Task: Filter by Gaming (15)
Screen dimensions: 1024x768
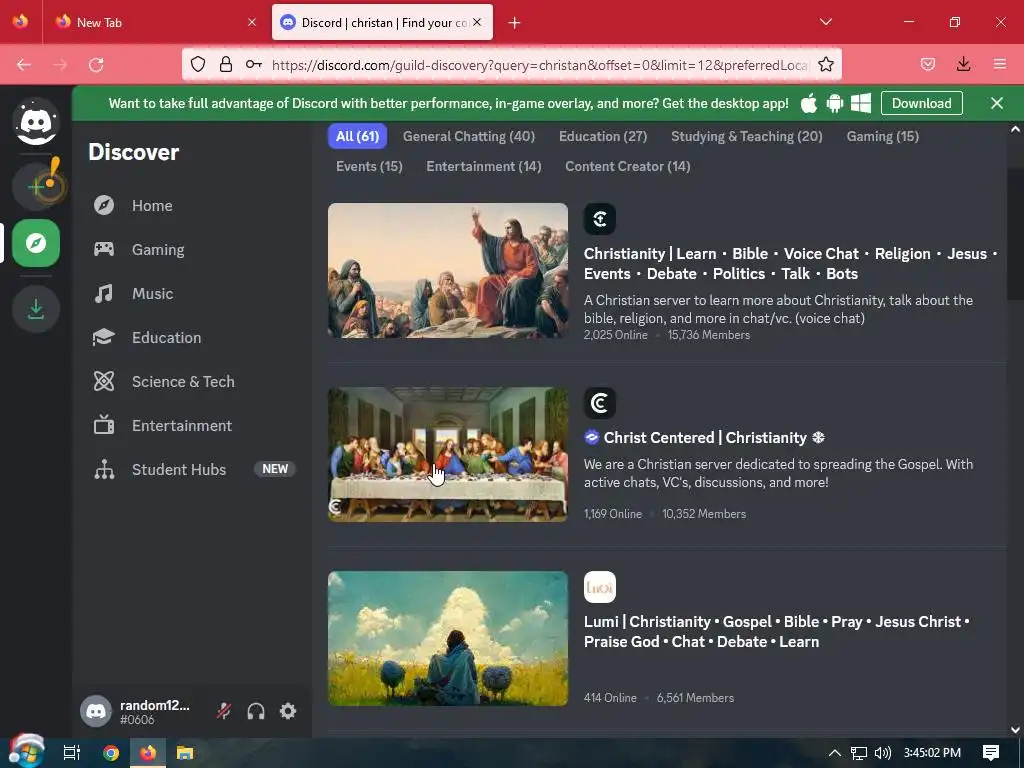Action: pyautogui.click(x=882, y=136)
